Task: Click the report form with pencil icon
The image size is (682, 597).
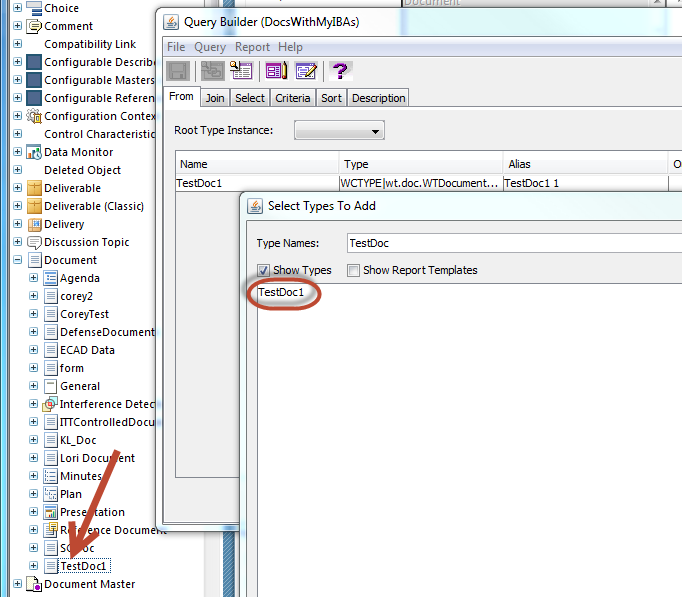Action: [277, 71]
